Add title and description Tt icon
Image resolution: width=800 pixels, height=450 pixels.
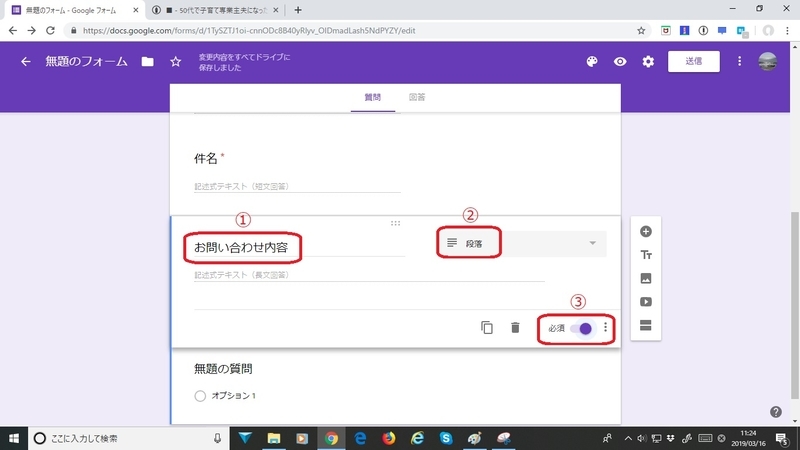[x=645, y=255]
